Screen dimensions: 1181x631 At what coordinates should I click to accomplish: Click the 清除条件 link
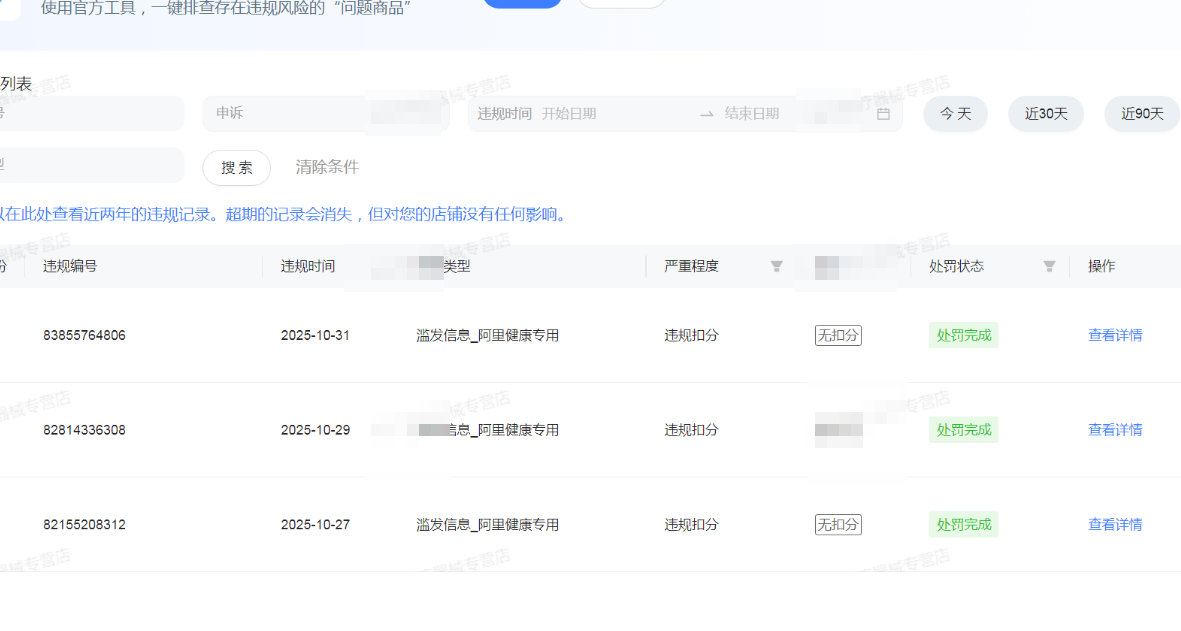327,167
